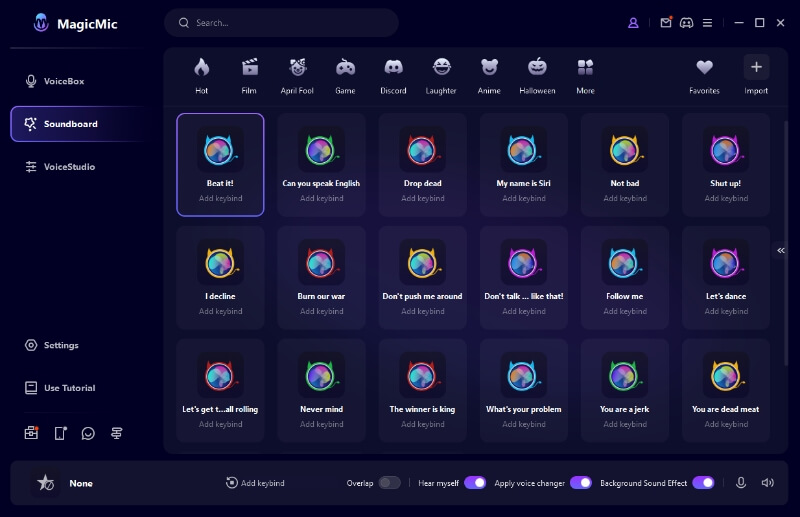The width and height of the screenshot is (800, 517).
Task: Select the April Fool category
Action: pos(297,76)
